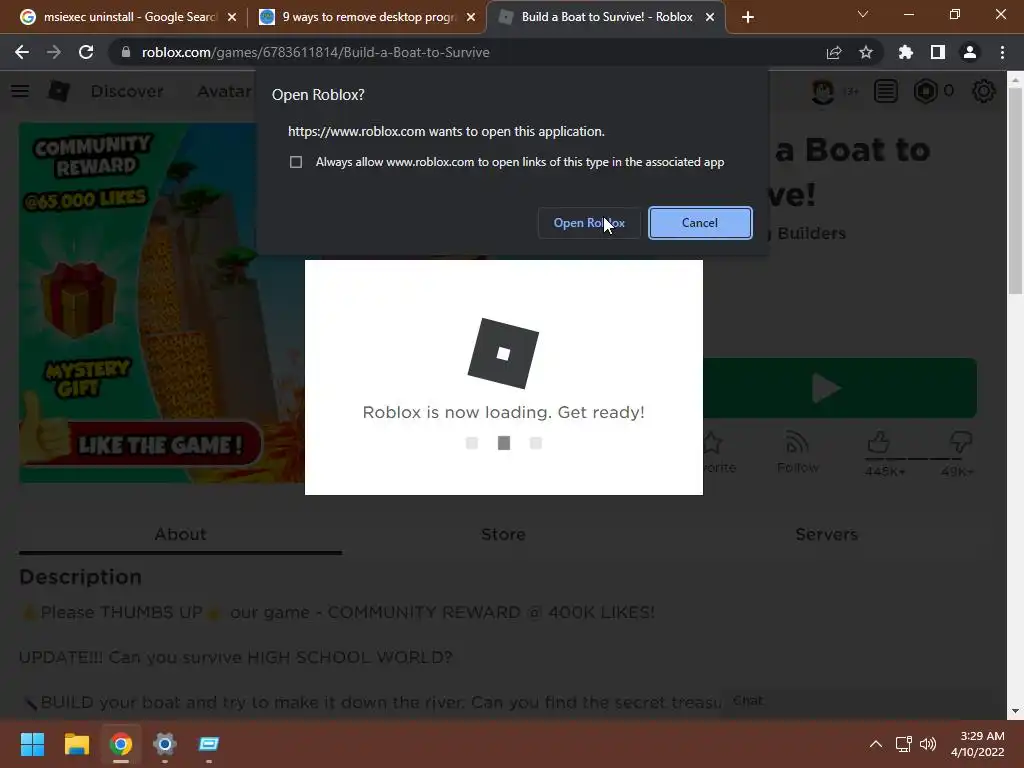This screenshot has height=768, width=1024.
Task: Select the About tab
Action: [x=180, y=534]
